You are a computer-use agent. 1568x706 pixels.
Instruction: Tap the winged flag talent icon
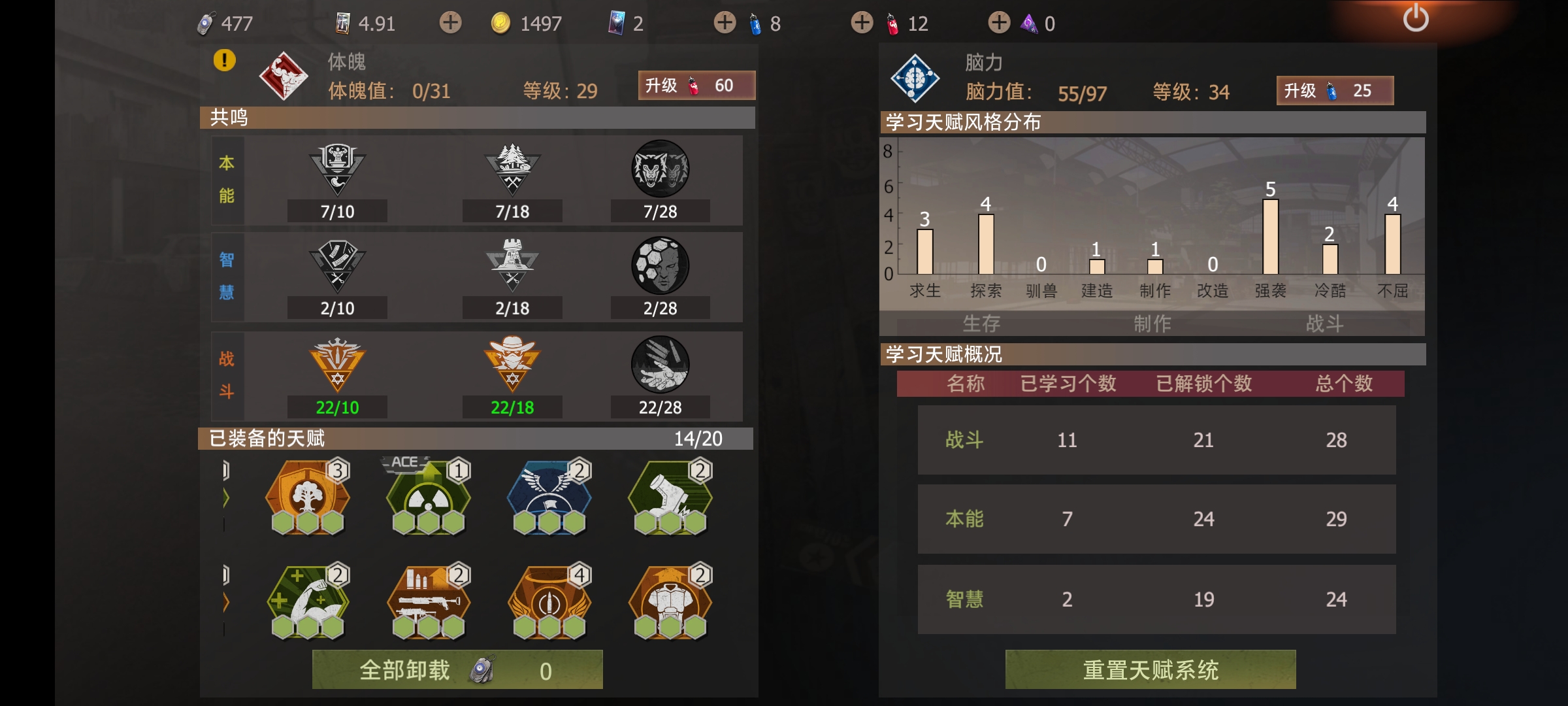coord(549,498)
